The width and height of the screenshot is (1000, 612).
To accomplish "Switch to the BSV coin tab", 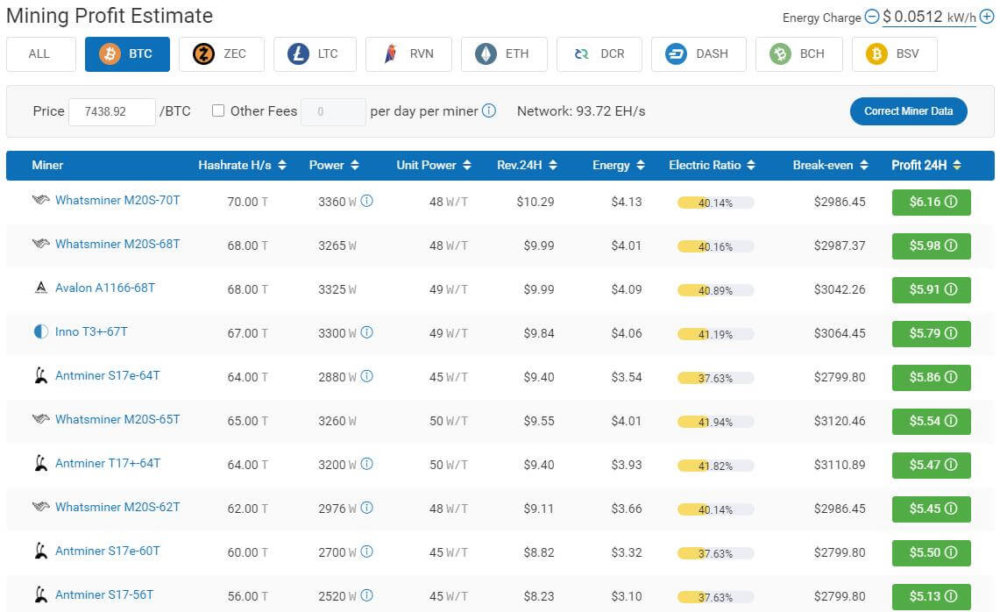I will point(894,54).
